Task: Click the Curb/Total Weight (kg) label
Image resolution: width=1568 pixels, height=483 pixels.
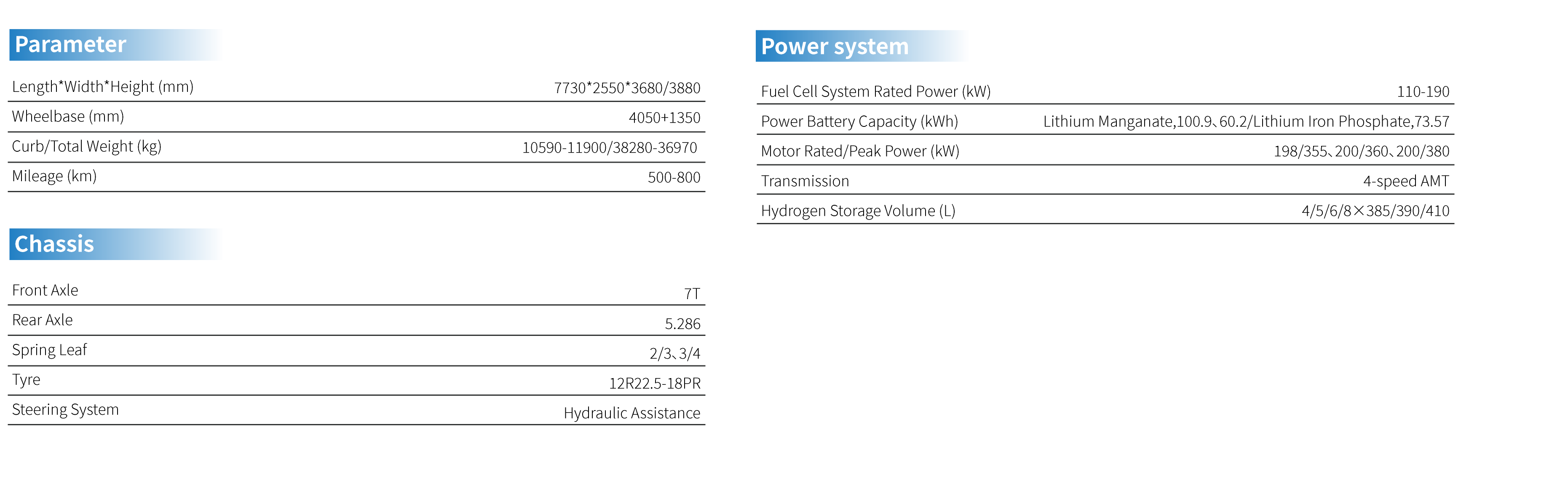Action: 87,147
